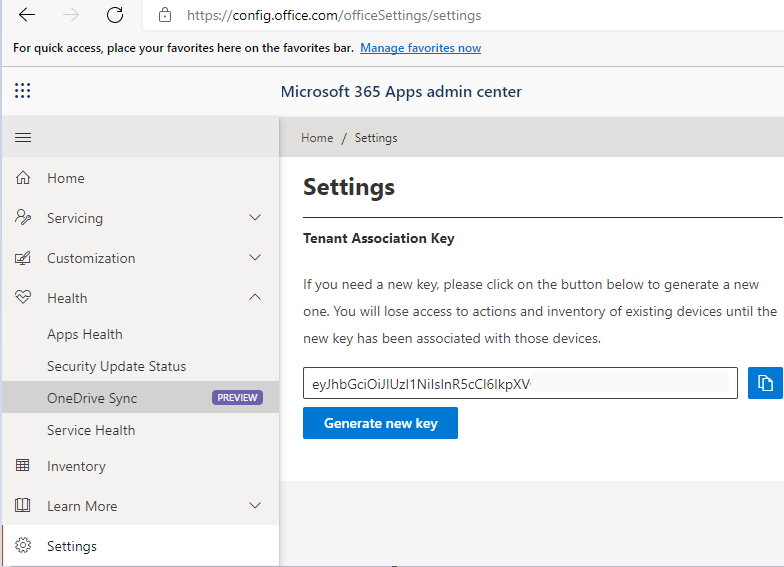View site info via the lock icon

click(x=164, y=16)
